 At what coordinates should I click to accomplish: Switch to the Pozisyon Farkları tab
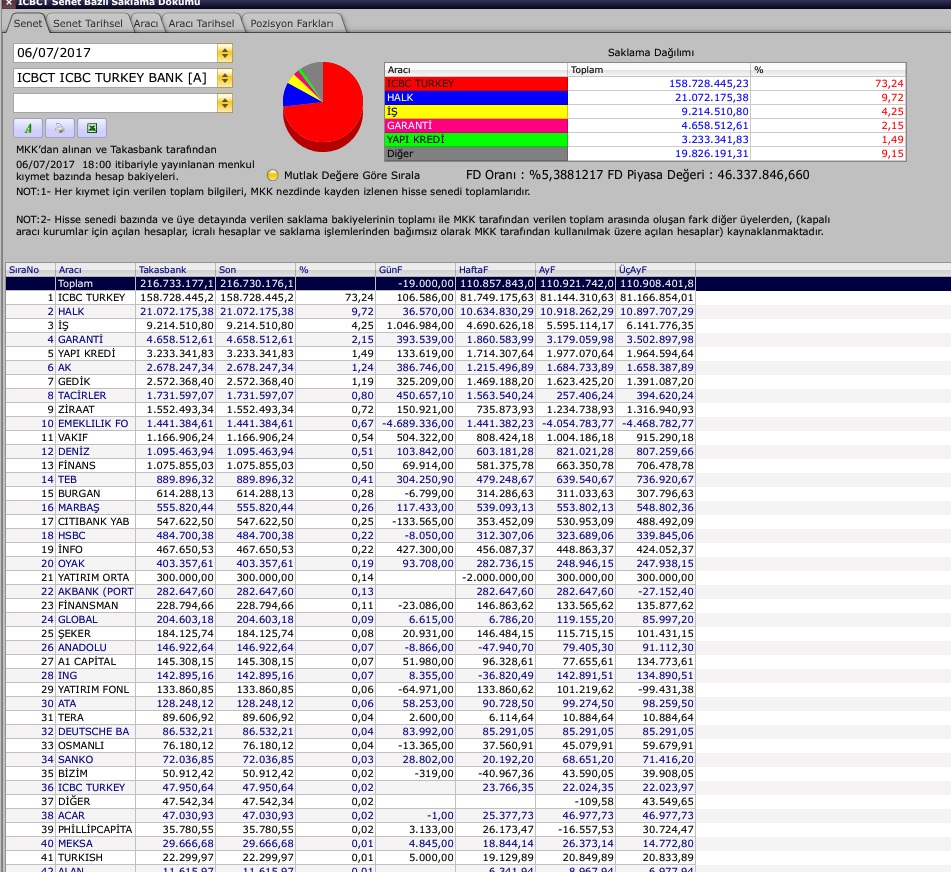click(x=292, y=23)
